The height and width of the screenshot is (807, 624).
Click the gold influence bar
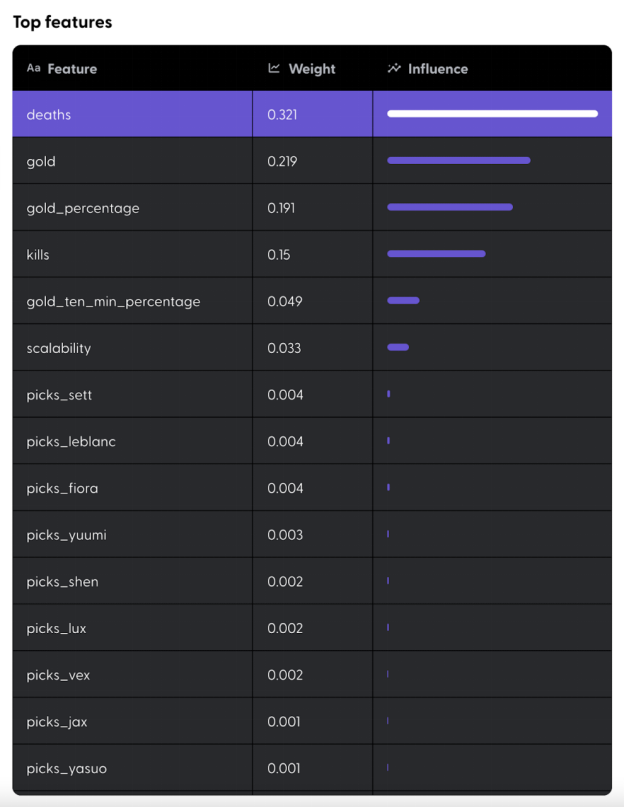[458, 161]
